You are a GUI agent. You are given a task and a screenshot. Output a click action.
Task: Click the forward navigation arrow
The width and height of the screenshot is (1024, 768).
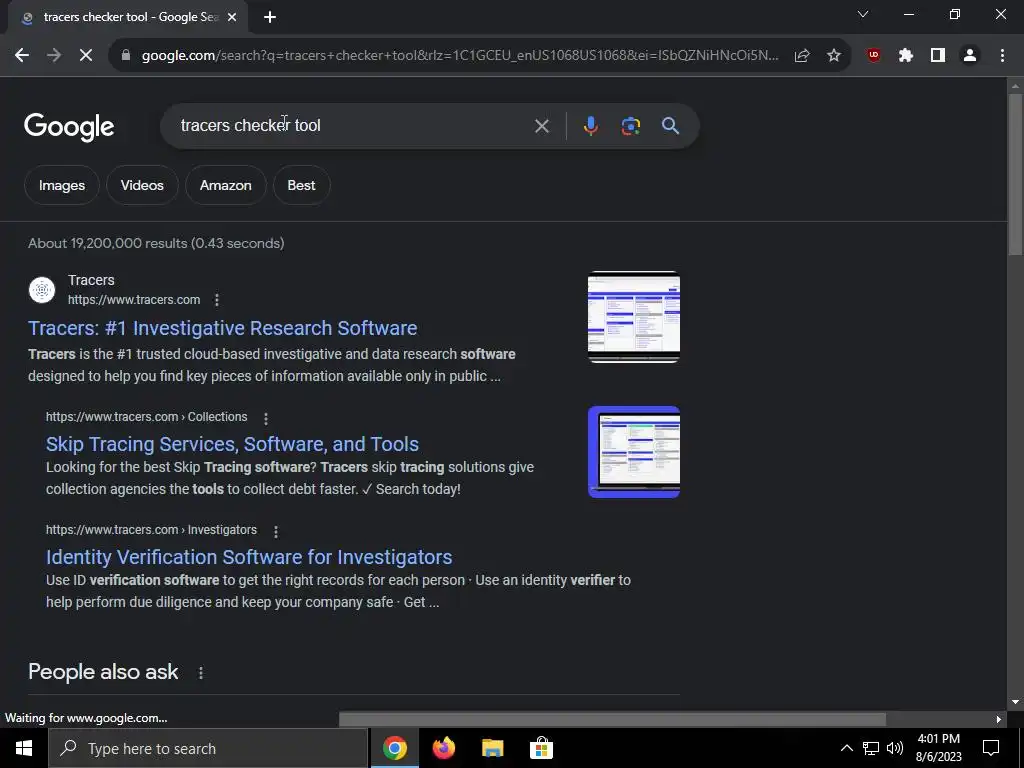(x=54, y=56)
